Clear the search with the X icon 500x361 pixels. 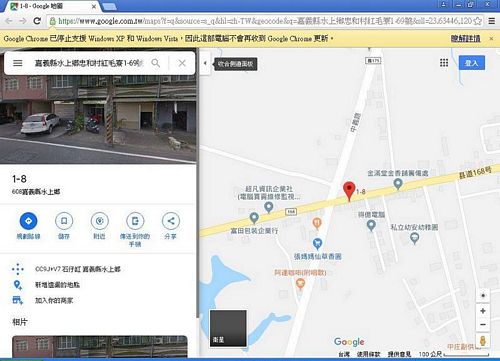(x=182, y=63)
